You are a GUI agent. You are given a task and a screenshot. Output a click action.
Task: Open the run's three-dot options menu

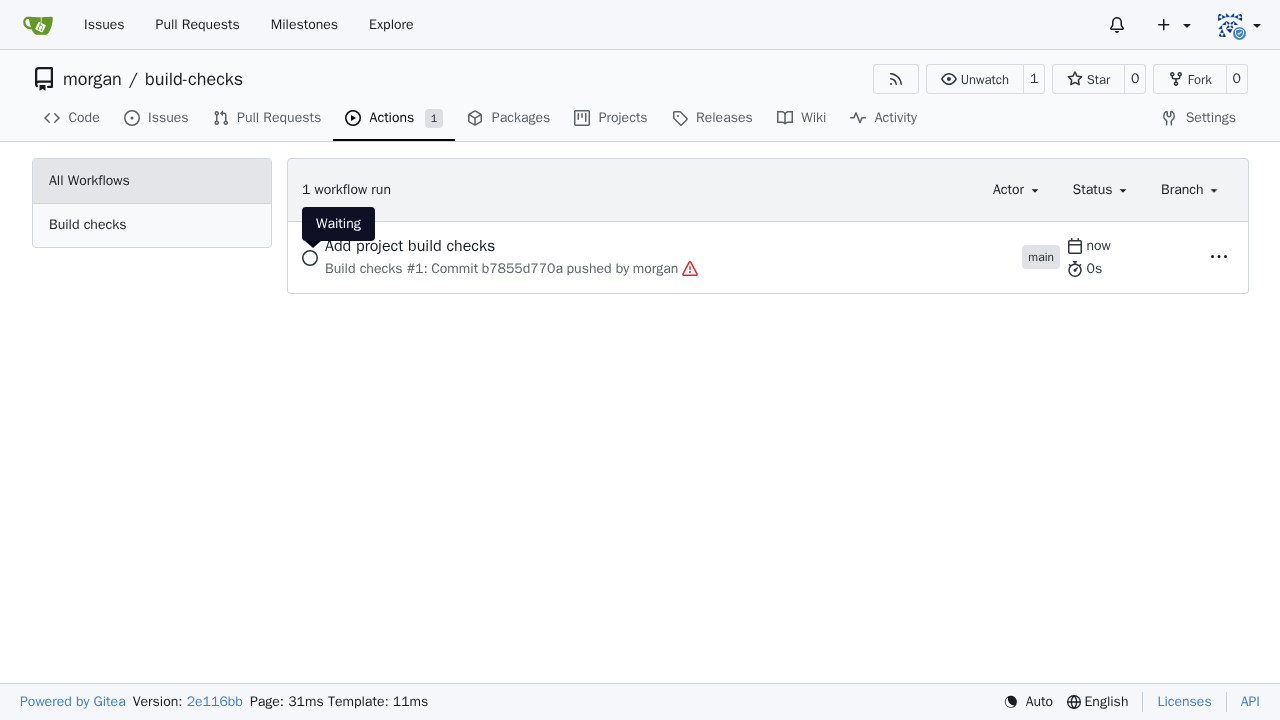[1219, 257]
